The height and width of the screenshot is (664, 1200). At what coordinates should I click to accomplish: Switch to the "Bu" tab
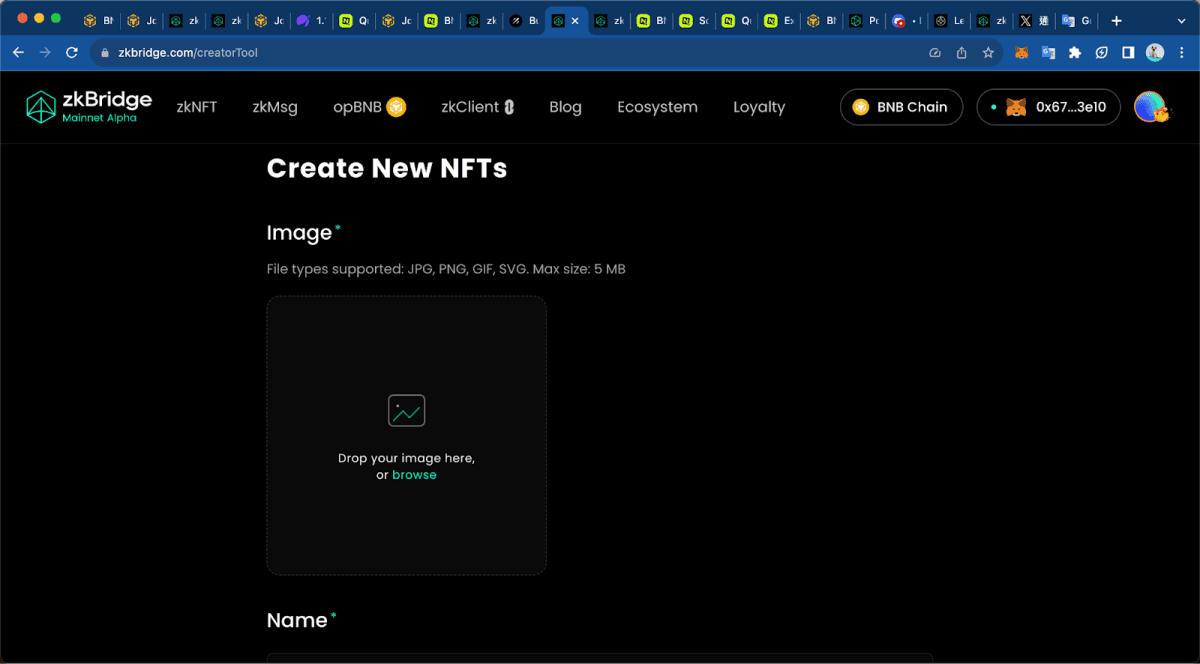coord(524,20)
